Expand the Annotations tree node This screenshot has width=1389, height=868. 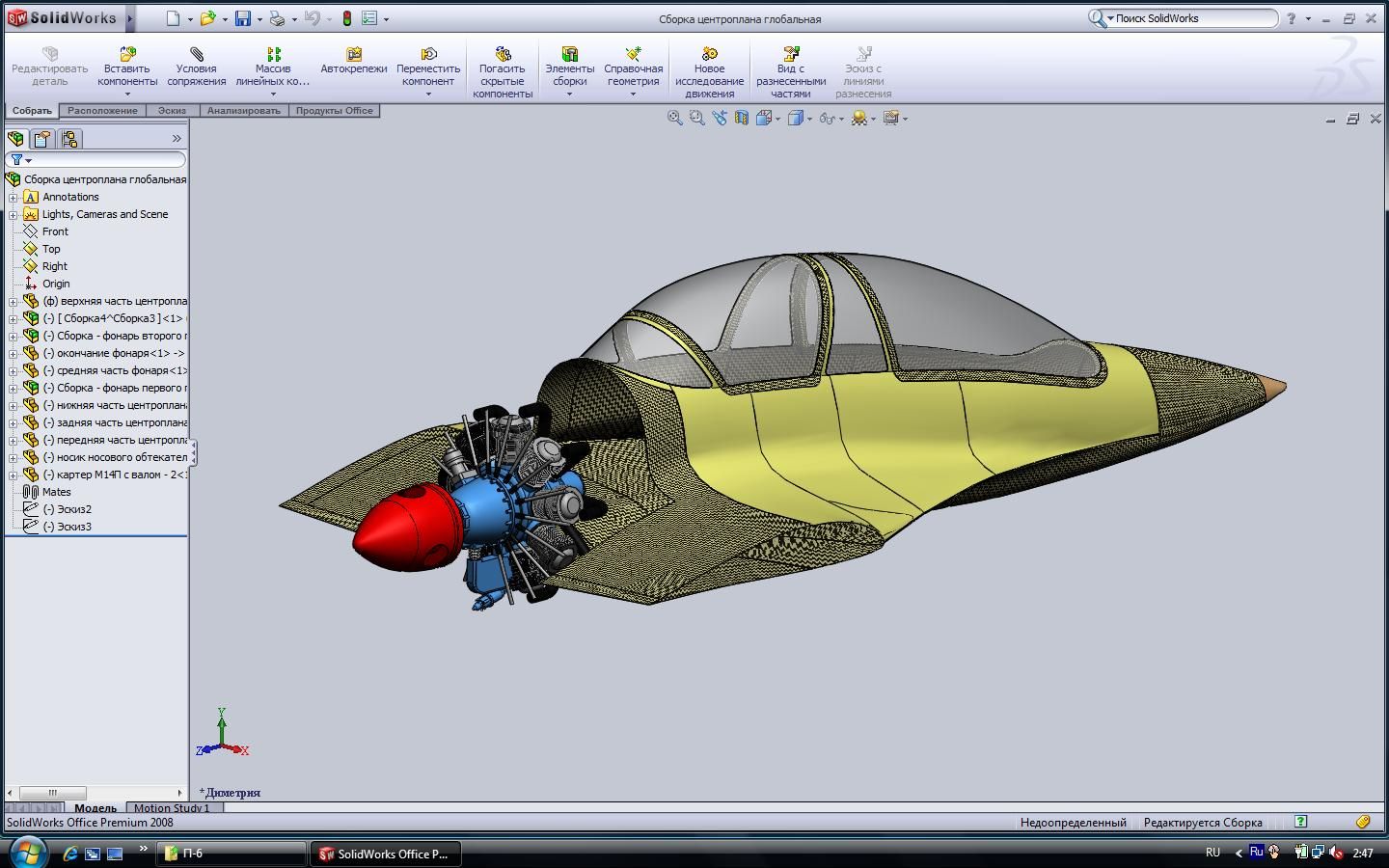14,197
